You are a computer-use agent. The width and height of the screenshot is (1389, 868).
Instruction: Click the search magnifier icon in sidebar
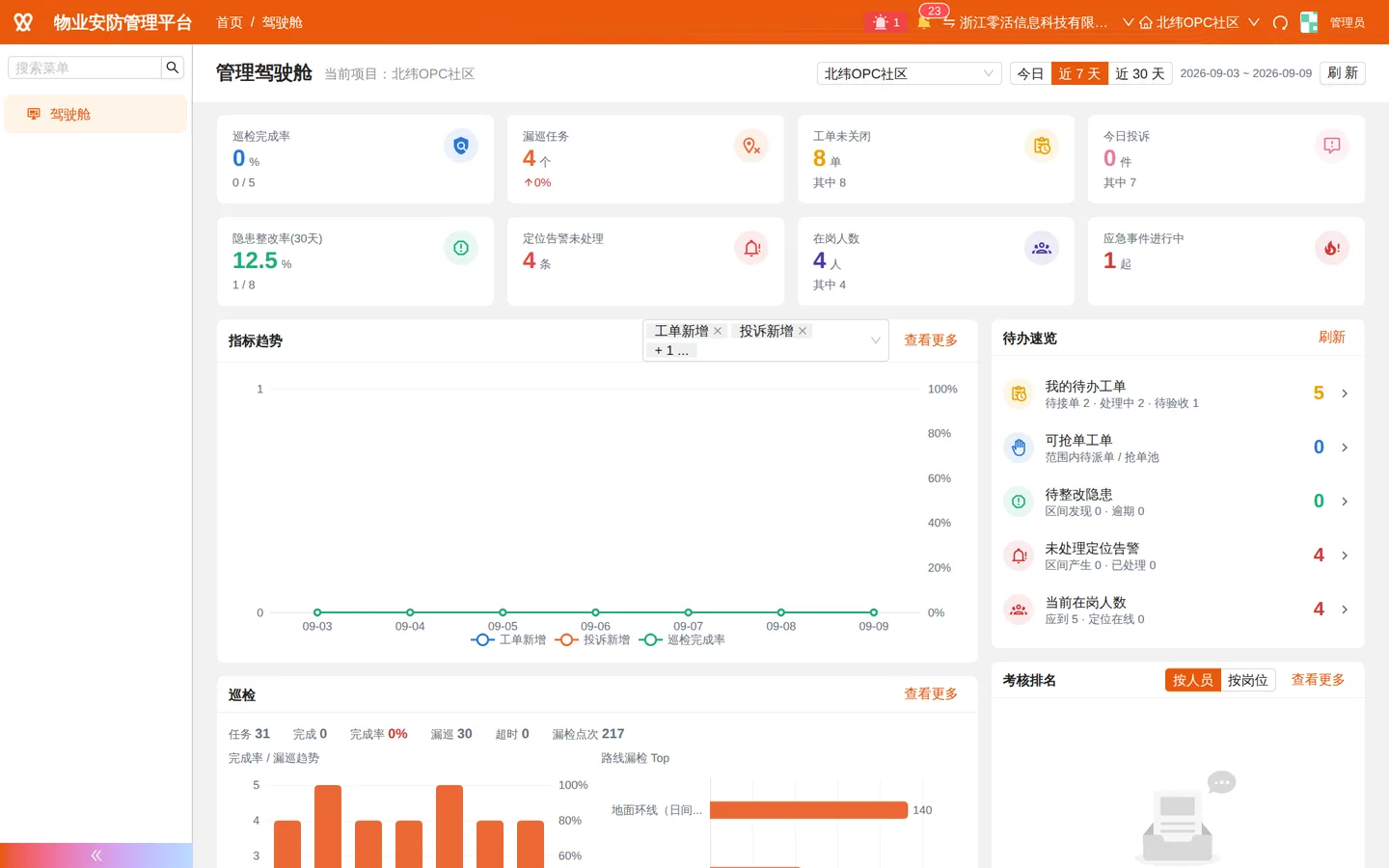pos(173,68)
